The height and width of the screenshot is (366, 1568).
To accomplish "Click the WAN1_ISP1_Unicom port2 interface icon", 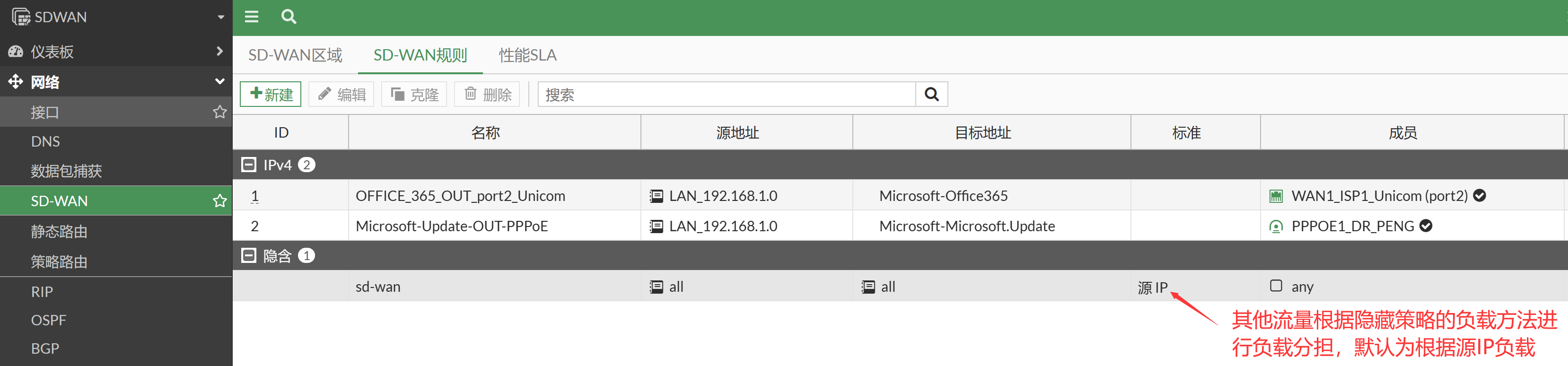I will 1275,196.
